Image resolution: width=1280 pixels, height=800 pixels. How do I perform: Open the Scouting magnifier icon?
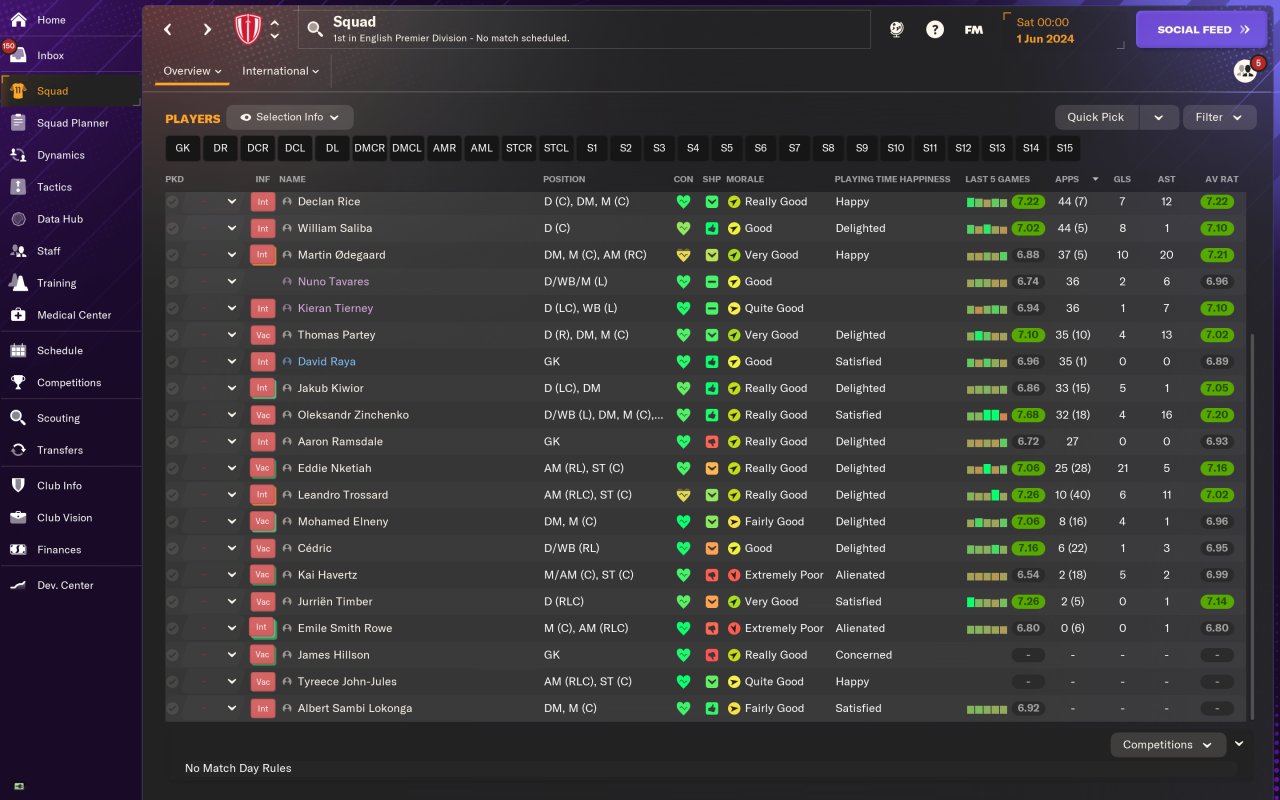(18, 418)
